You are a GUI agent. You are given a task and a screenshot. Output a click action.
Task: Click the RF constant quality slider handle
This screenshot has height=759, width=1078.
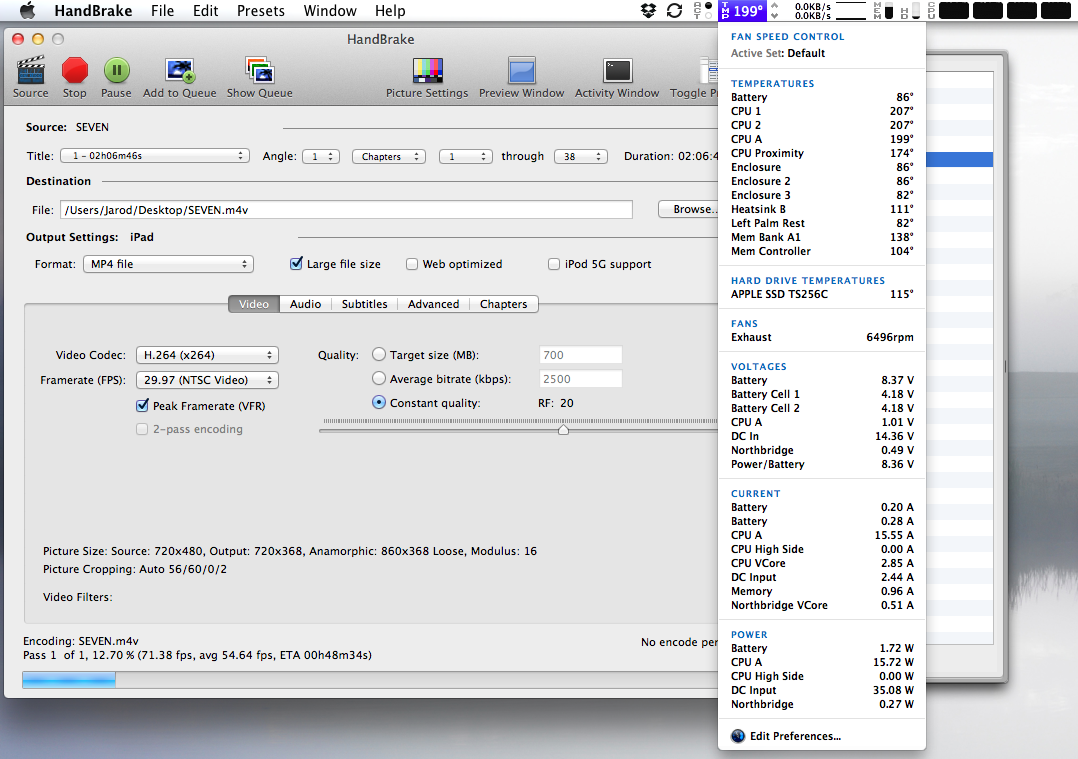coord(563,430)
